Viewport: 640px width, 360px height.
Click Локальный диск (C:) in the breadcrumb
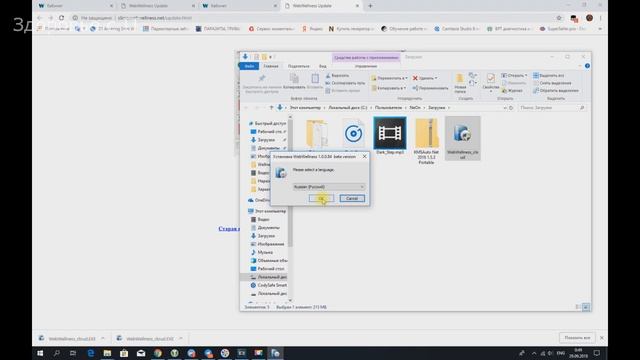[x=348, y=108]
